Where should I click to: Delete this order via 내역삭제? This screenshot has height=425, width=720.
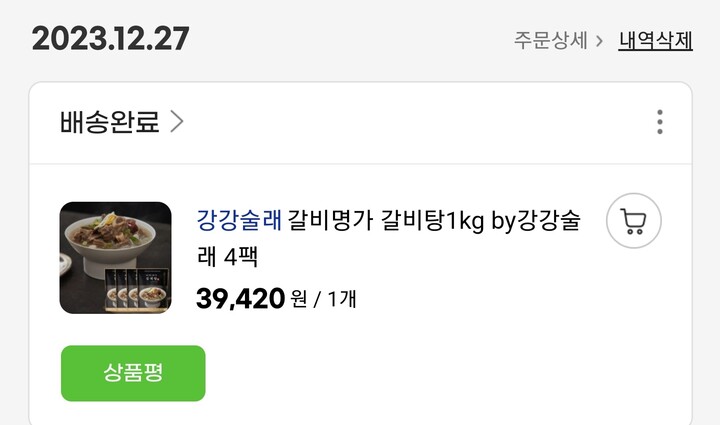[x=655, y=40]
